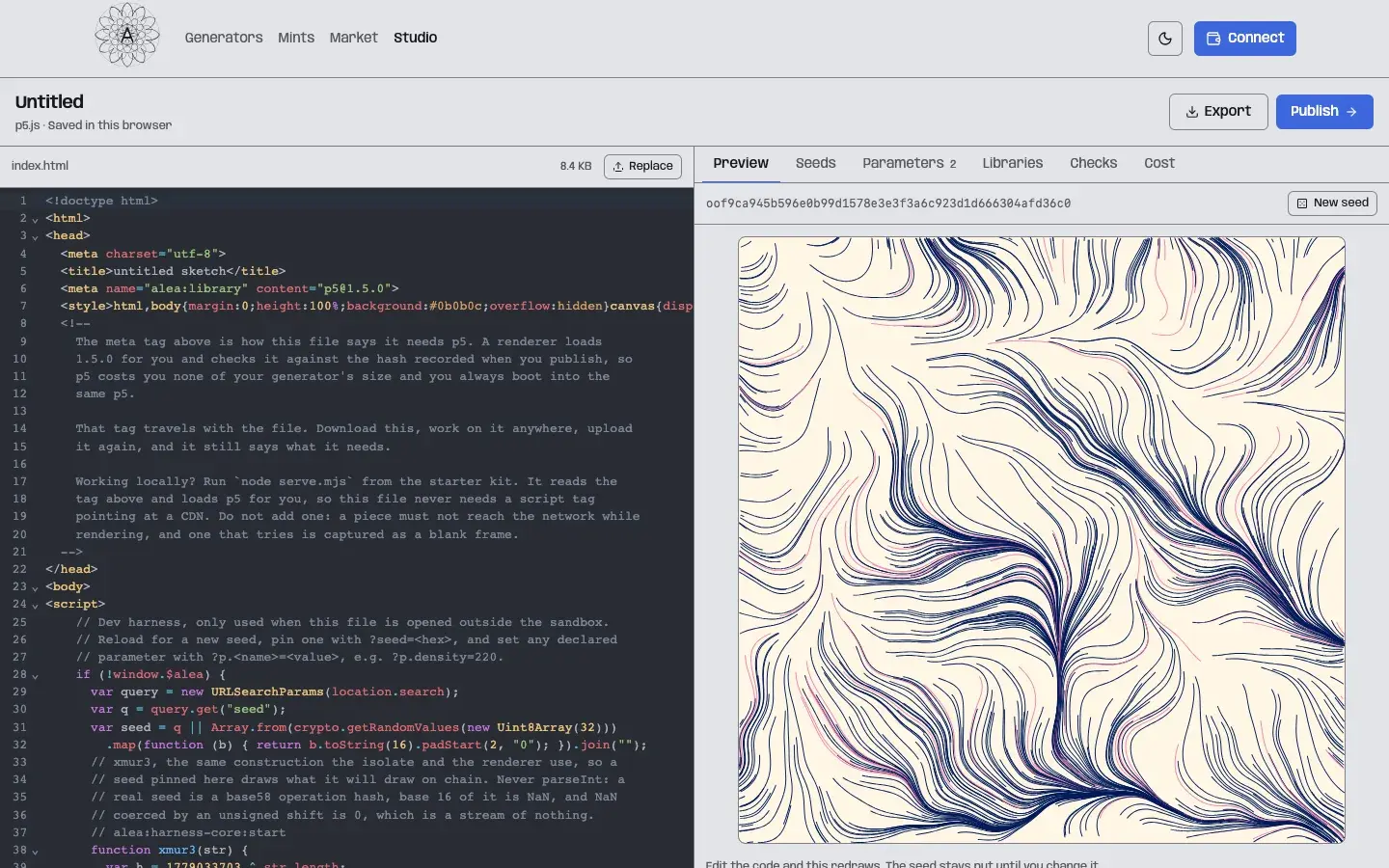Image resolution: width=1389 pixels, height=868 pixels.
Task: Export the sketch file
Action: 1218,112
